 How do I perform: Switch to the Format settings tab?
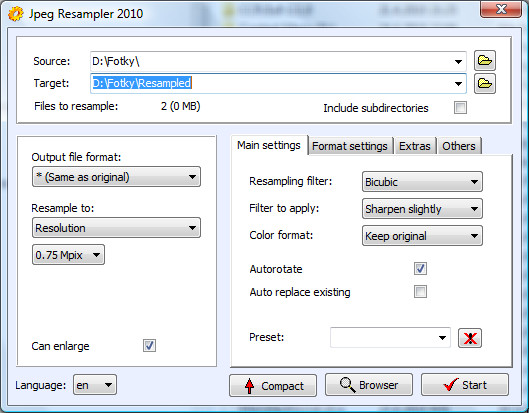click(x=350, y=146)
